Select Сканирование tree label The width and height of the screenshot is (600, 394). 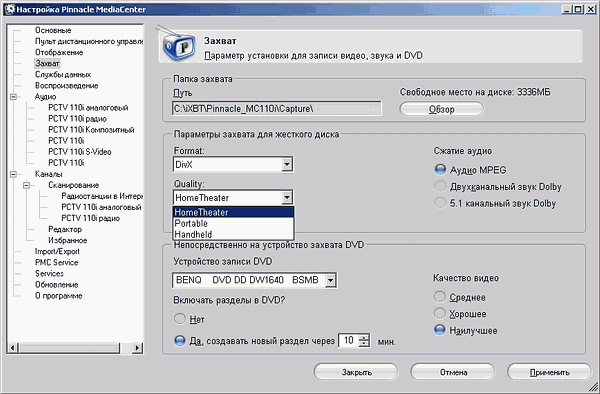coord(73,185)
